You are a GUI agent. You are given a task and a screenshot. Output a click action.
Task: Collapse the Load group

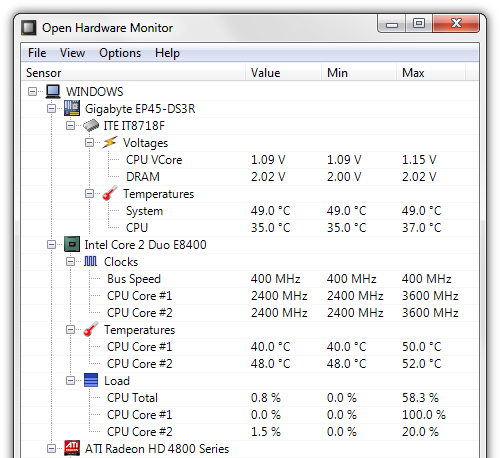pos(70,380)
